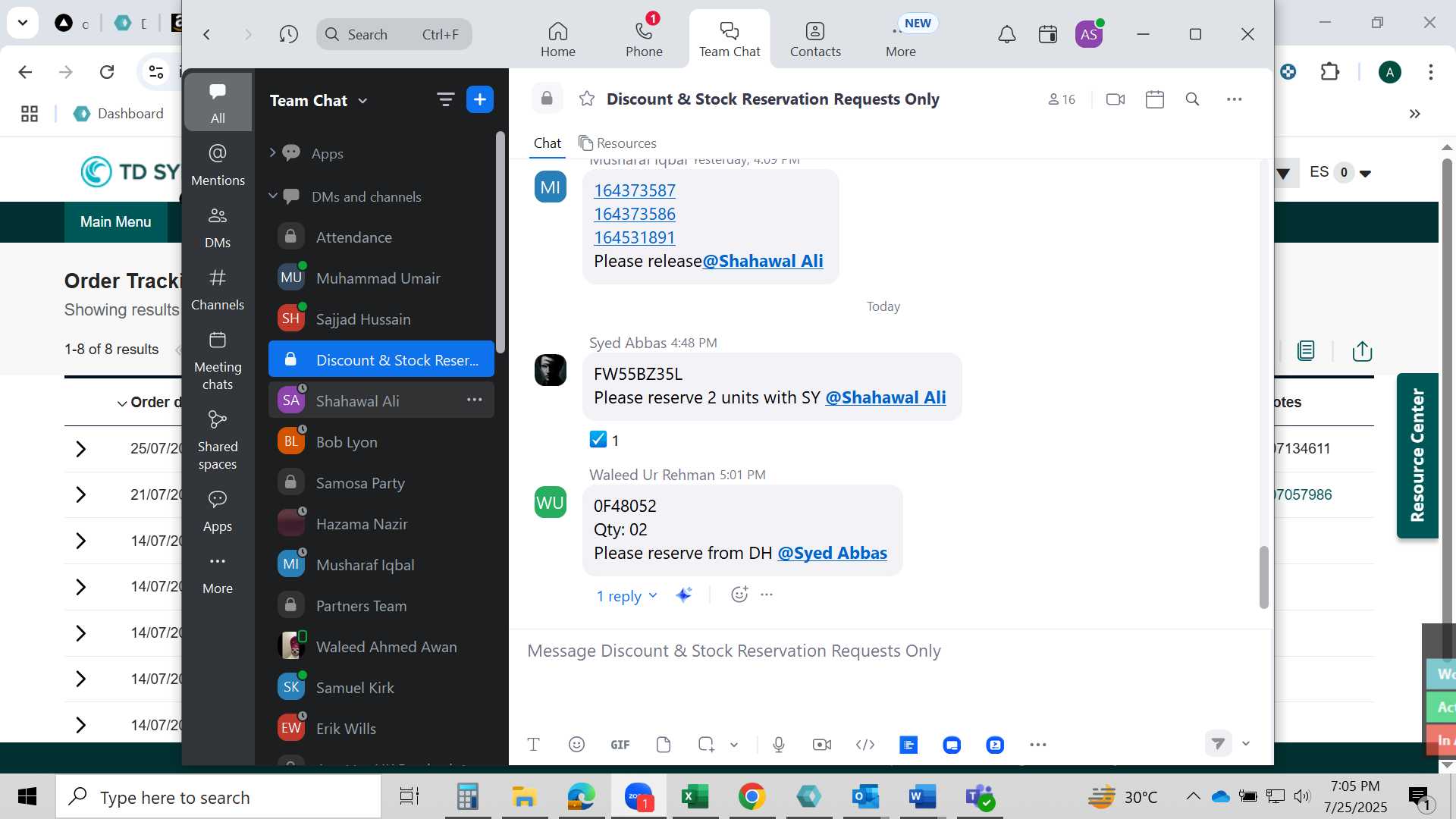Open link 164531891

pyautogui.click(x=634, y=237)
